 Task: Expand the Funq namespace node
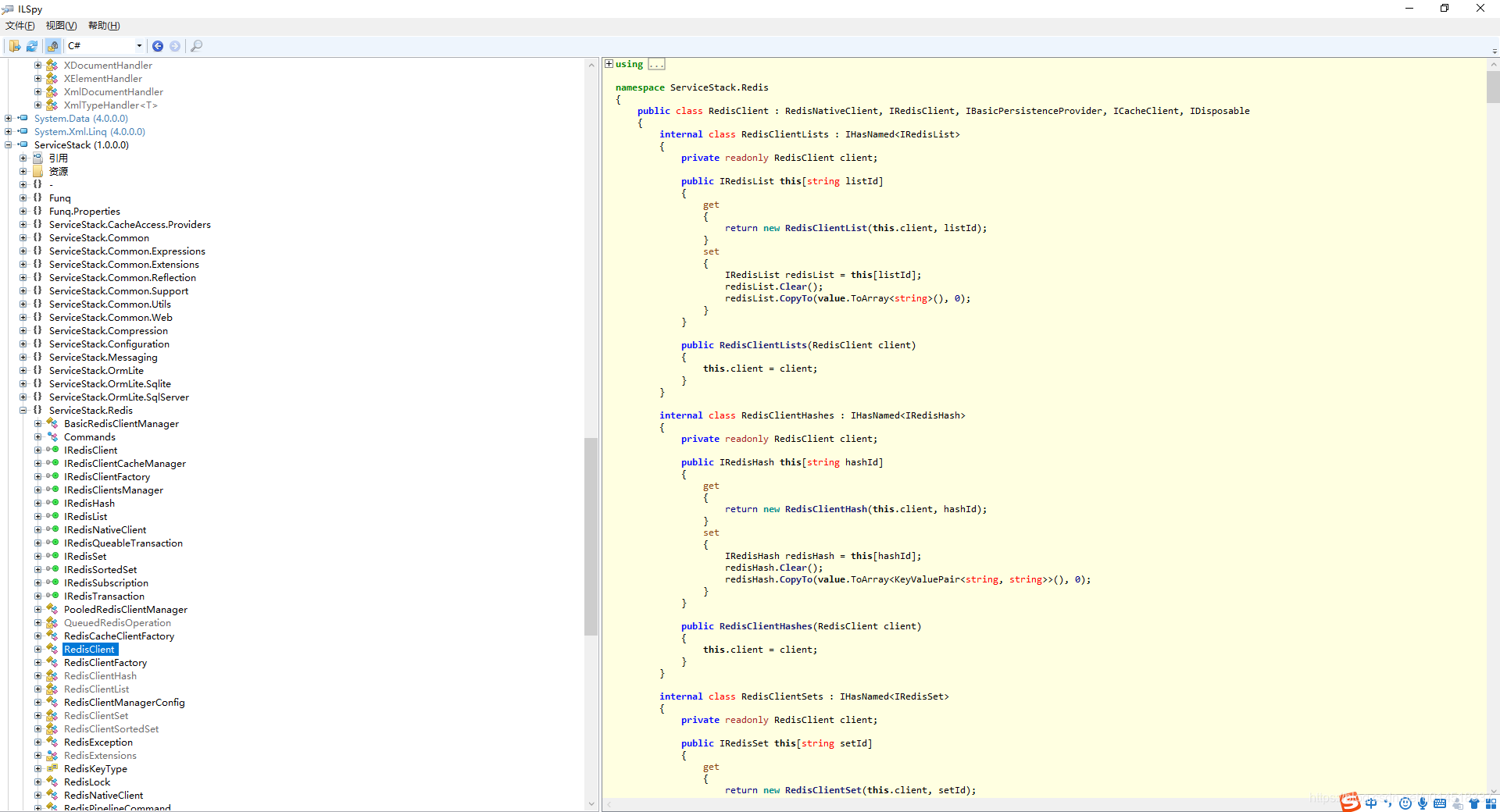point(23,198)
